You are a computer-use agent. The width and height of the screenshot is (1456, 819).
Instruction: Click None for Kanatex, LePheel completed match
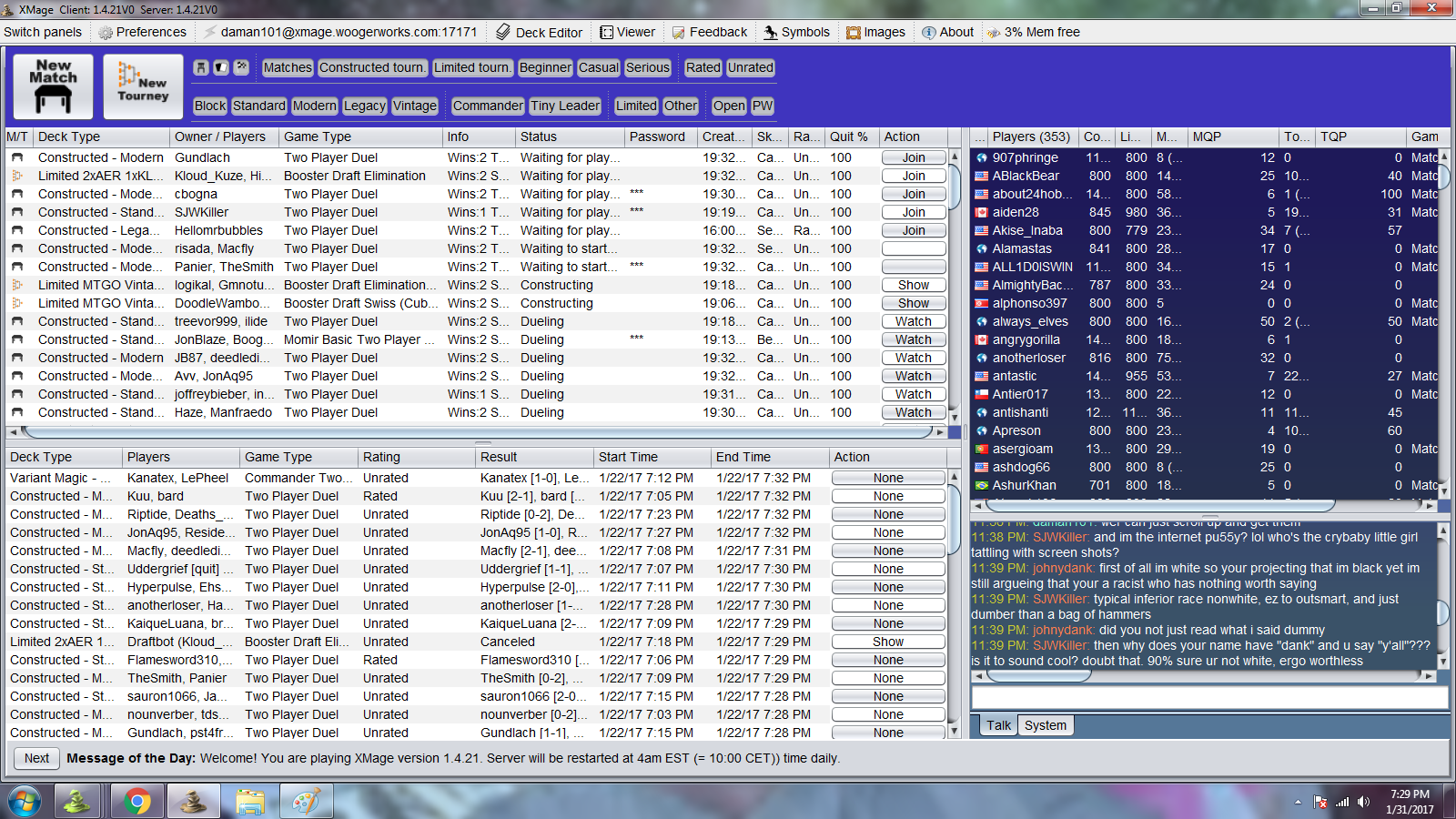[x=888, y=478]
